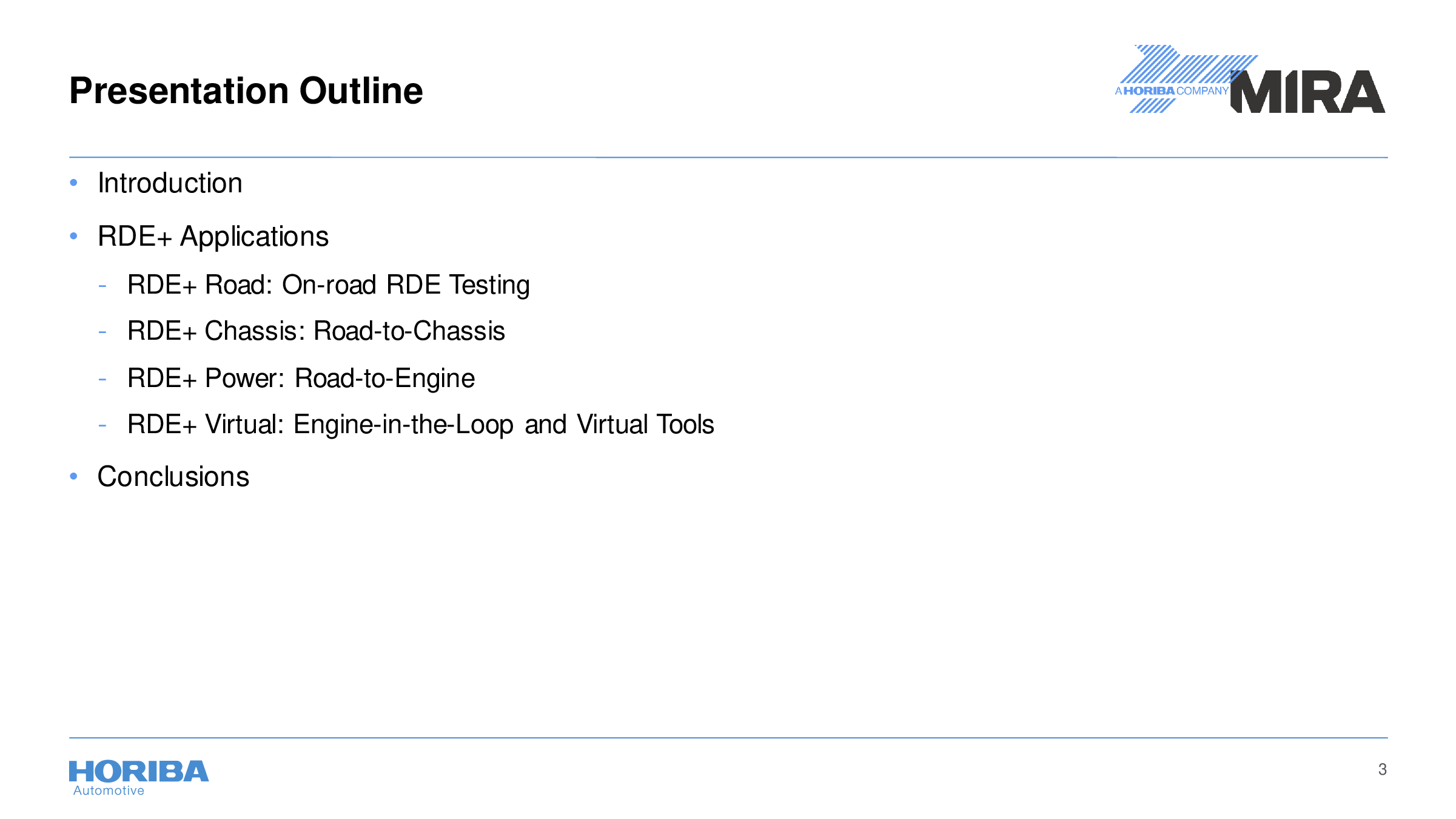Screen dimensions: 1456x819
Task: Click the RDE+ Applications bullet item
Action: 213,237
